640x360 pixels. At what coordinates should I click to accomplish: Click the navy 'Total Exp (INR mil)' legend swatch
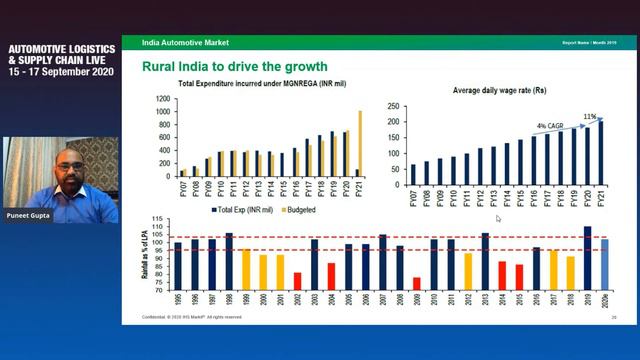point(214,210)
